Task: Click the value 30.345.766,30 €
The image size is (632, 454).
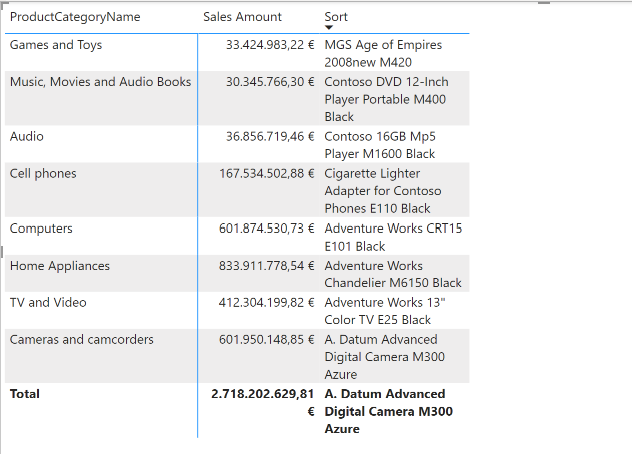Action: tap(270, 82)
